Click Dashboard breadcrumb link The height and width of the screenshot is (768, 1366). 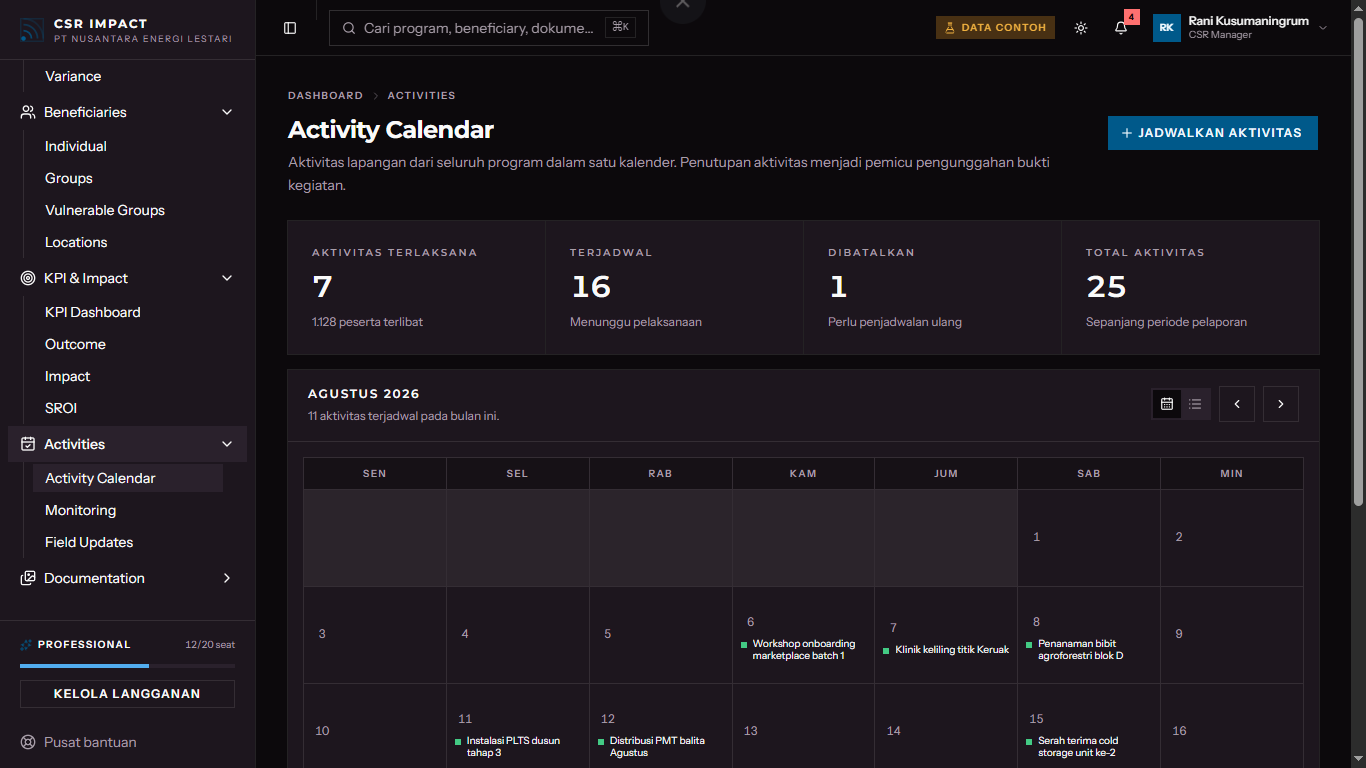click(325, 96)
